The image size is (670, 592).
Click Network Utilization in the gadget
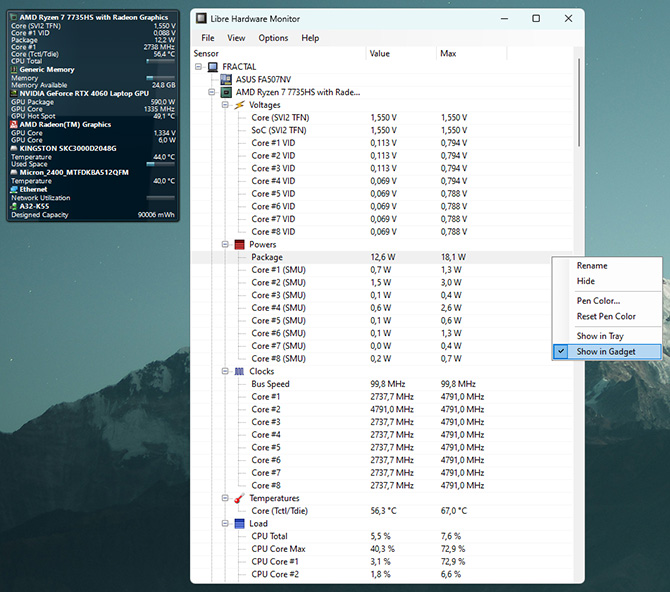point(41,198)
